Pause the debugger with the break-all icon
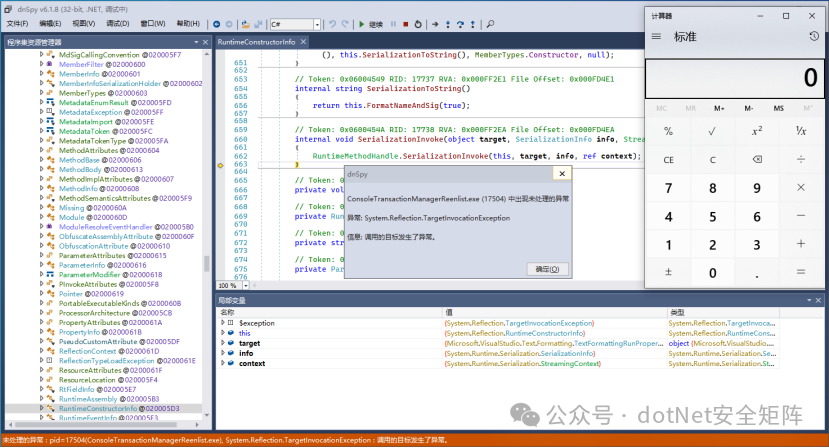This screenshot has width=829, height=448. point(393,24)
